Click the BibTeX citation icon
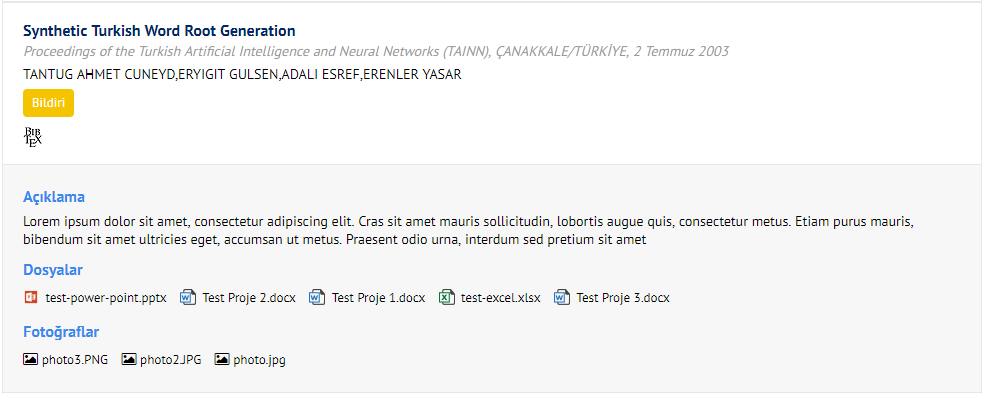The width and height of the screenshot is (984, 394). coord(33,137)
